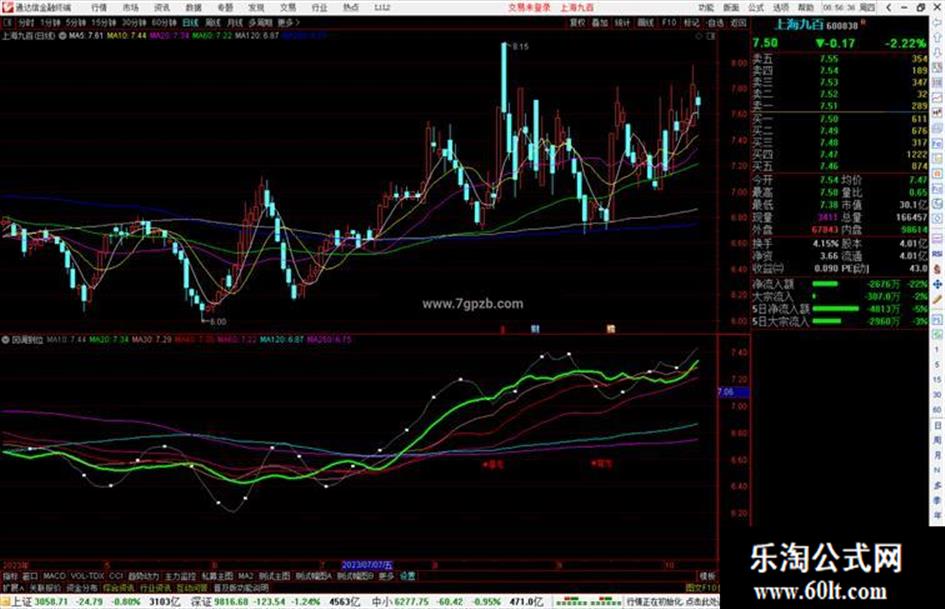Click the 模板 (template) button at bottom right

coord(708,576)
